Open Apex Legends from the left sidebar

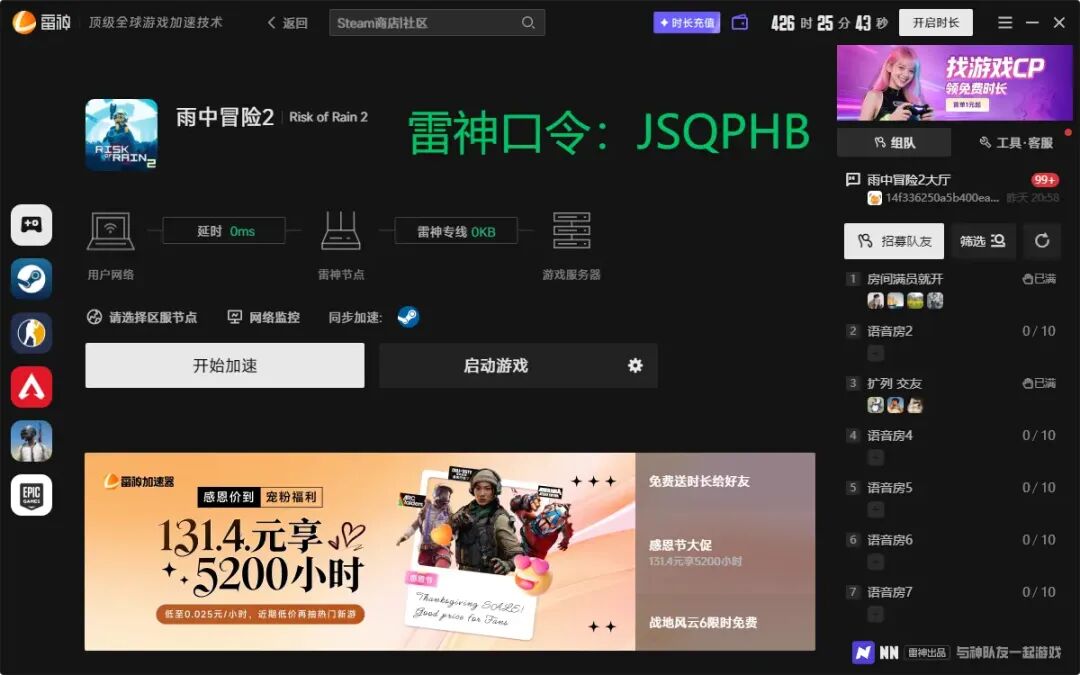click(31, 387)
